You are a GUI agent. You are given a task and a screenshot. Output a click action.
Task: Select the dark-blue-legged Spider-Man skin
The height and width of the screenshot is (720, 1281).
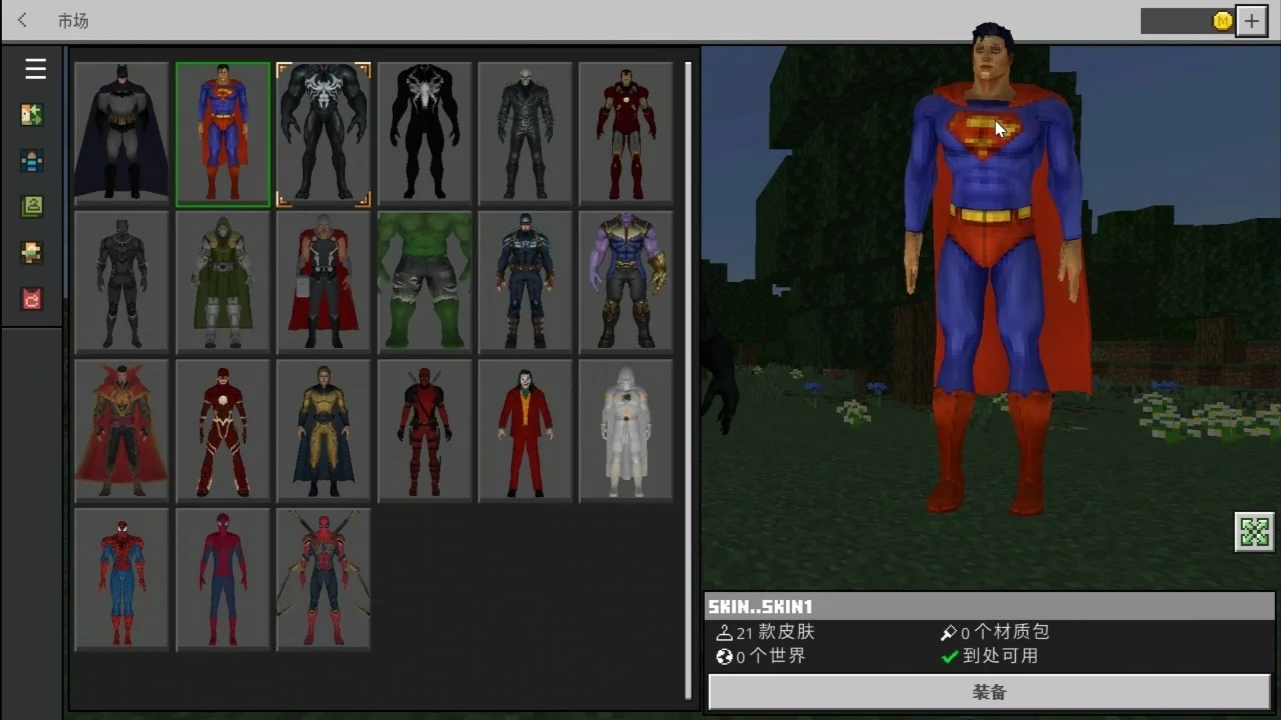point(223,579)
